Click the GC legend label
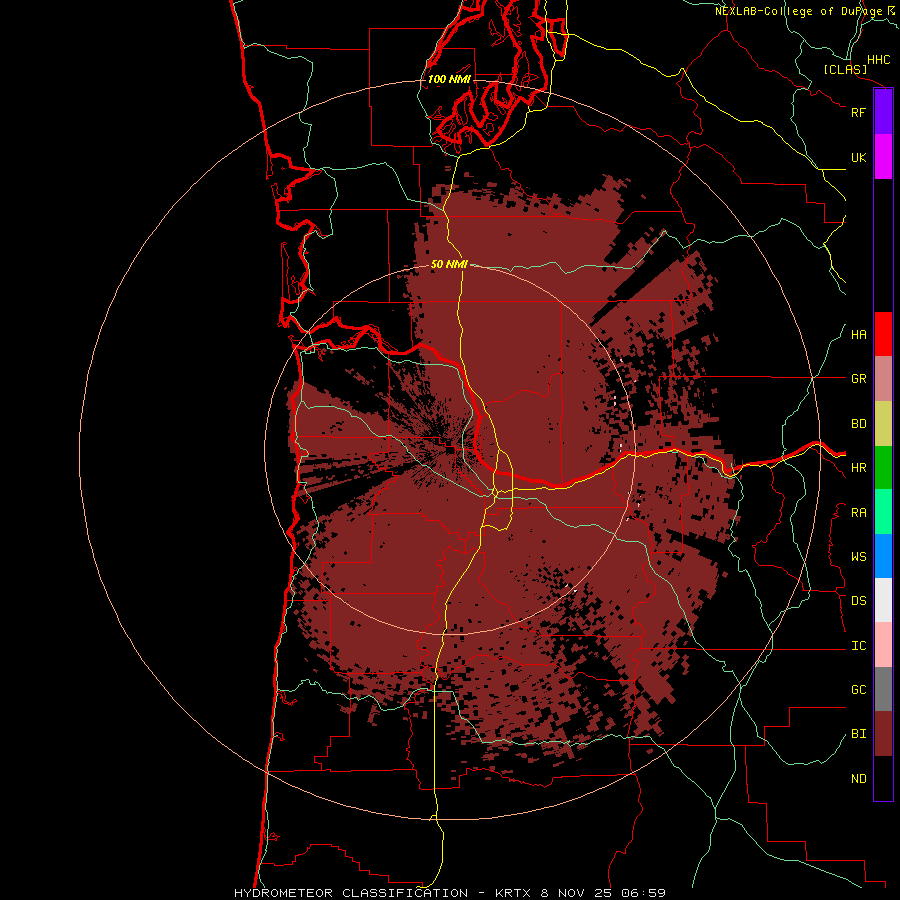The height and width of the screenshot is (900, 900). [x=858, y=690]
